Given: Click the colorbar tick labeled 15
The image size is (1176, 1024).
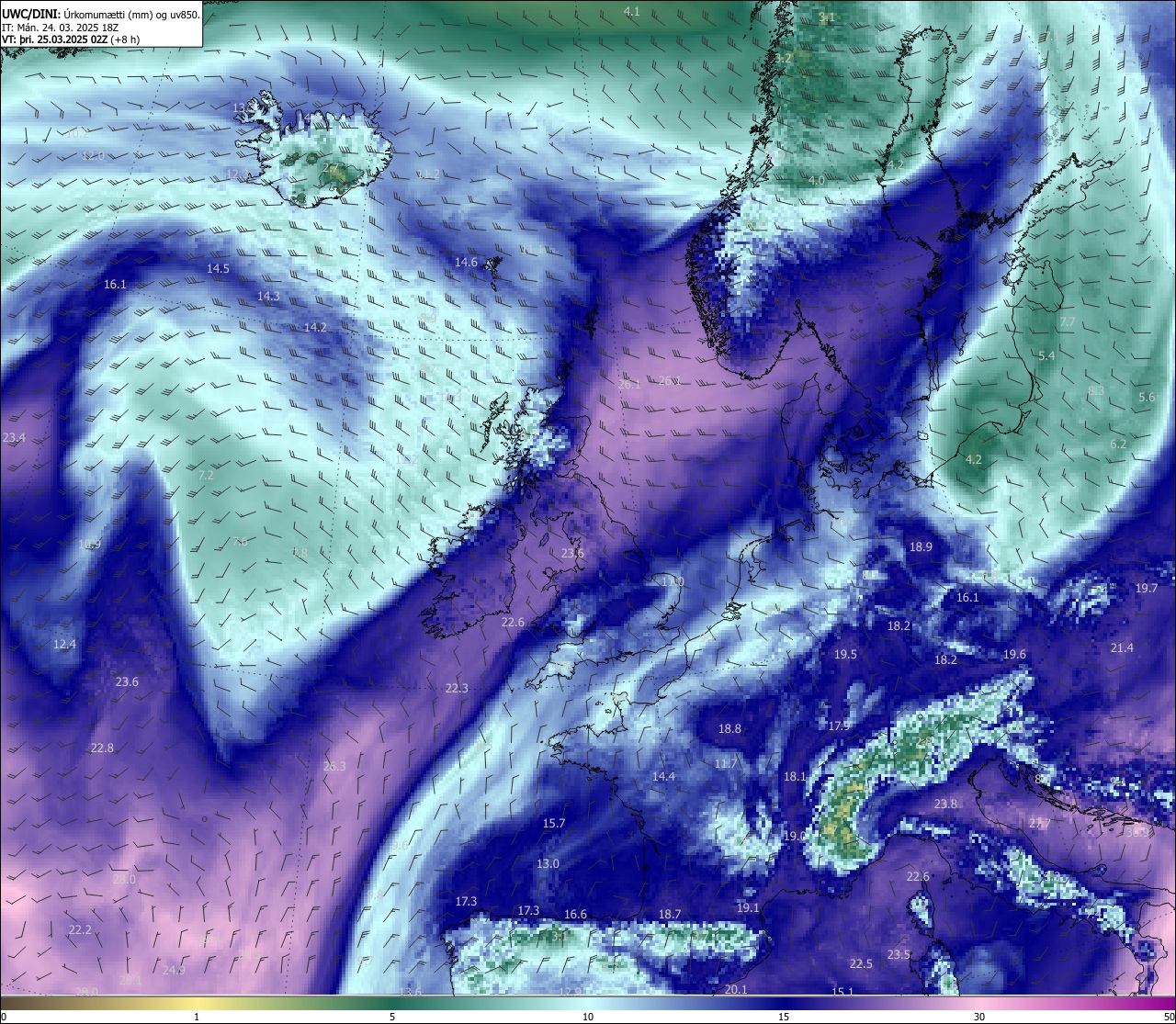Looking at the screenshot, I should click(784, 1017).
